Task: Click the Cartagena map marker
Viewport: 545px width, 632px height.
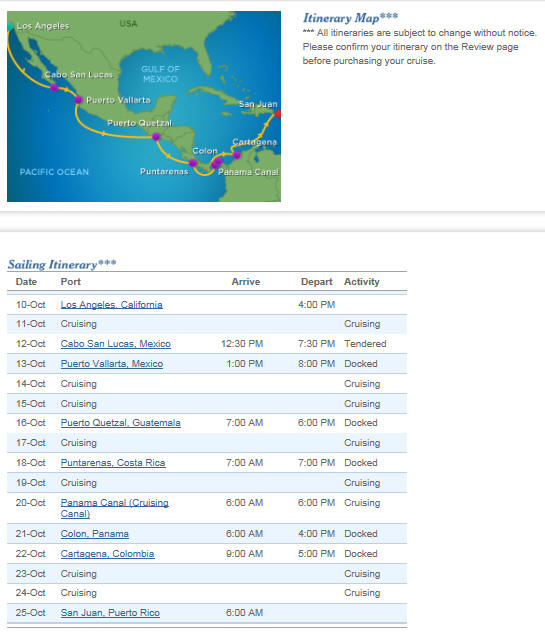Action: 237,155
